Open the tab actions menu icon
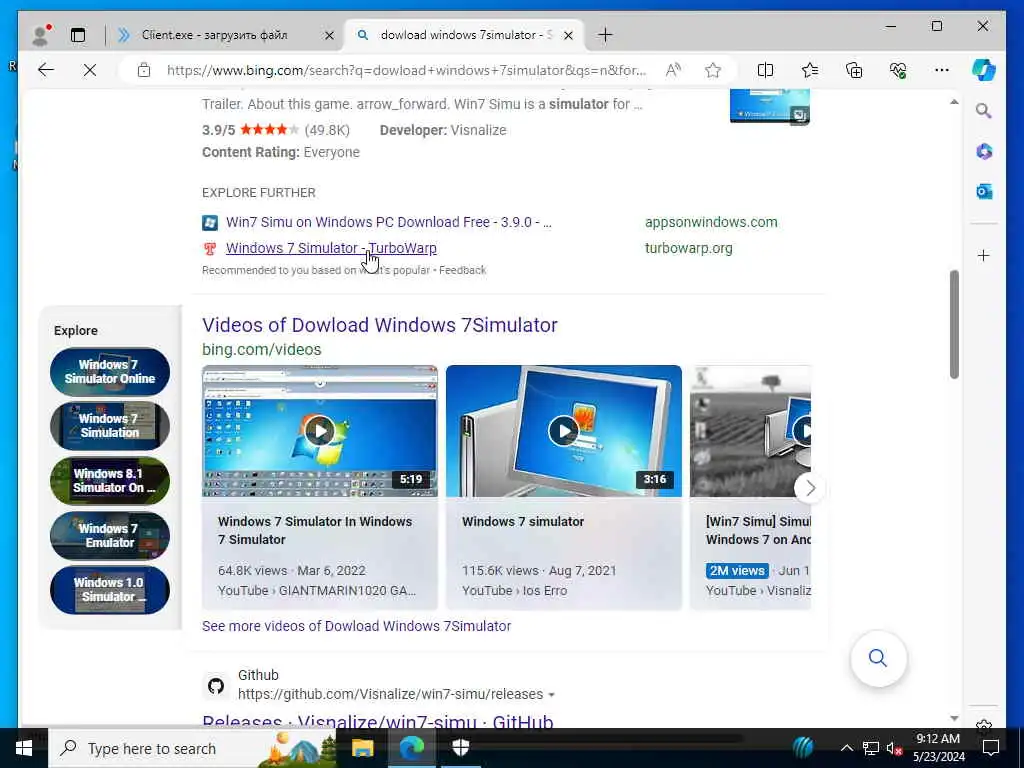The width and height of the screenshot is (1024, 768). (x=78, y=35)
